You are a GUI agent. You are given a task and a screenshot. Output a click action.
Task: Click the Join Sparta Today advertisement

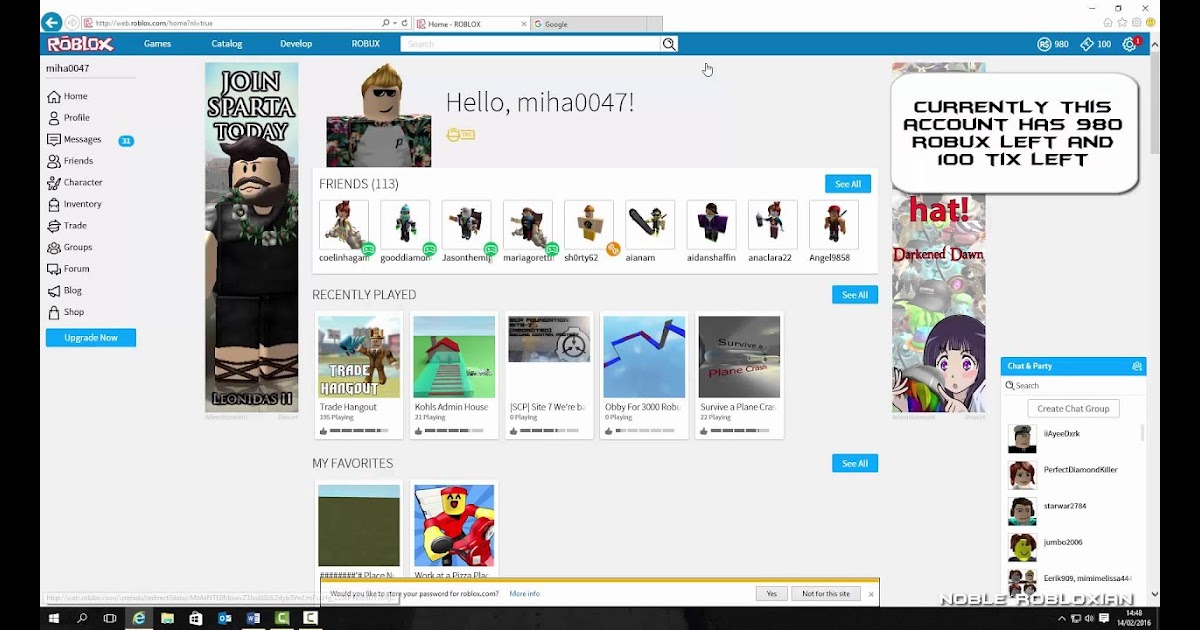click(251, 237)
